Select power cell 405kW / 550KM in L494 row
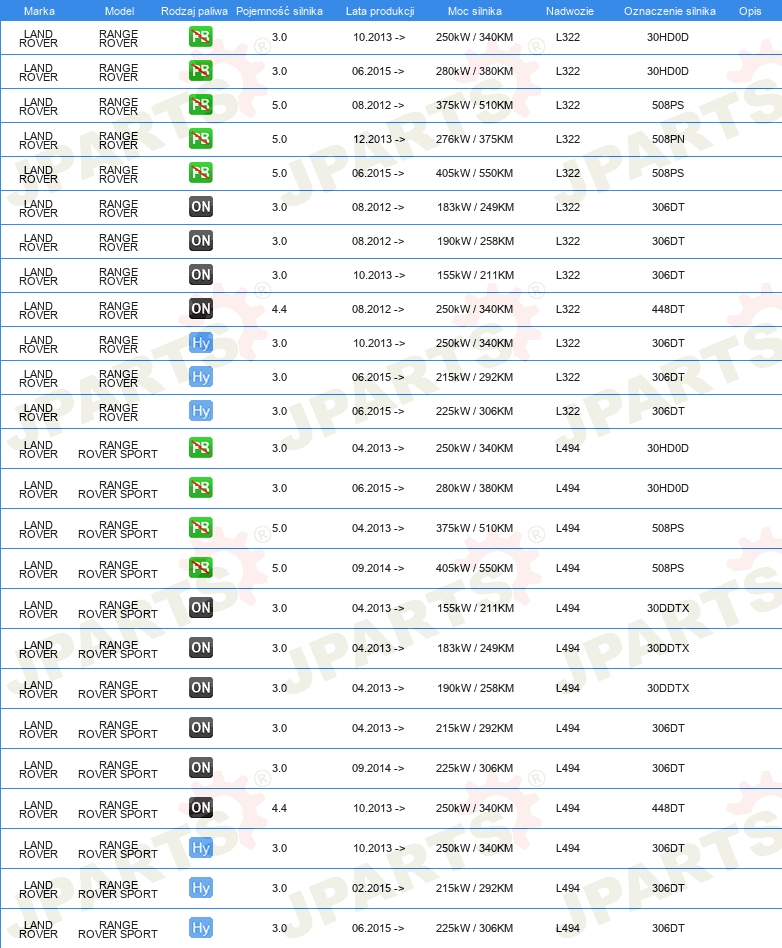This screenshot has width=782, height=948. (x=474, y=568)
